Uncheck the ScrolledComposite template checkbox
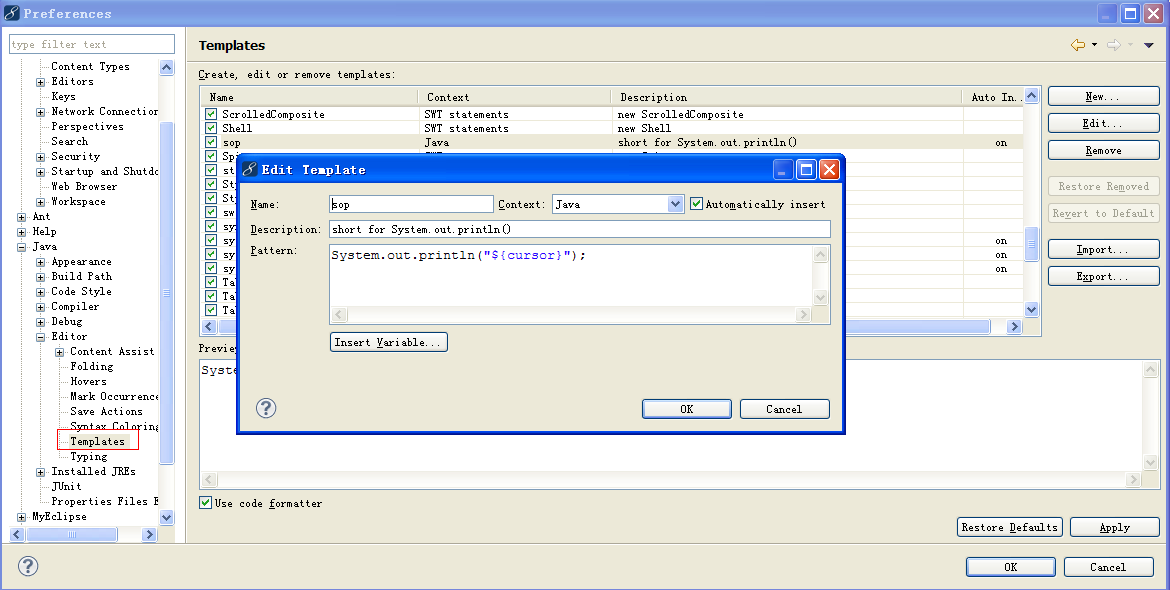The width and height of the screenshot is (1170, 590). pos(210,114)
